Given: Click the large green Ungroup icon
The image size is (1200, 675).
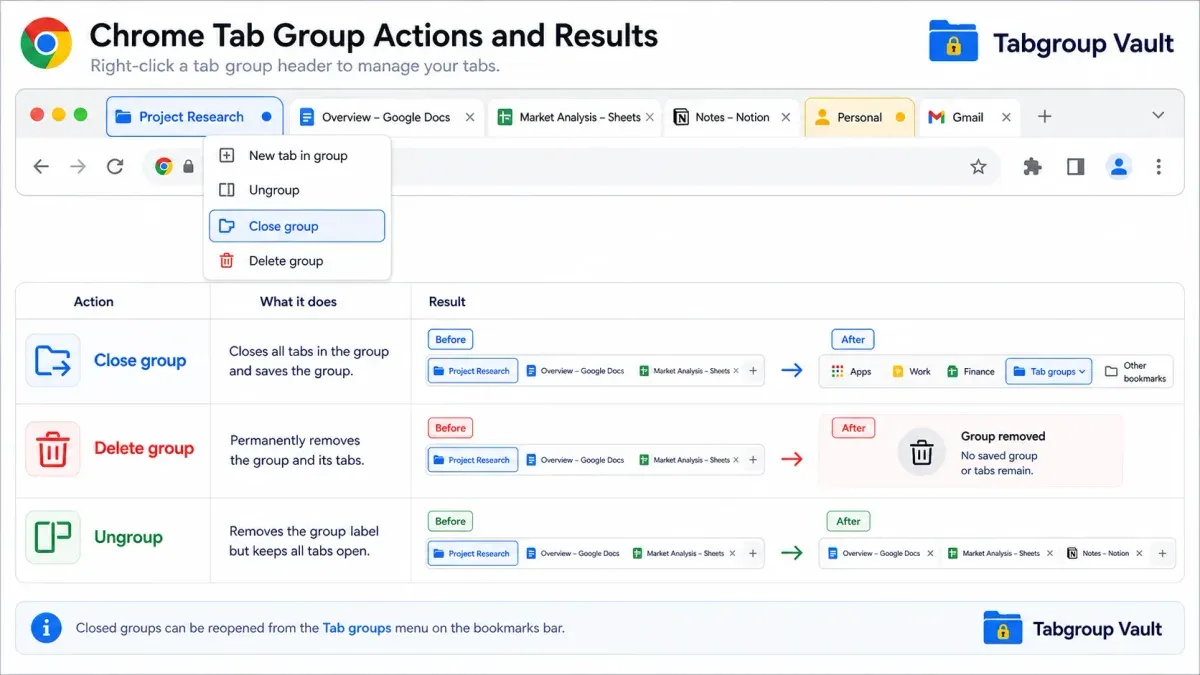Looking at the screenshot, I should (x=53, y=537).
